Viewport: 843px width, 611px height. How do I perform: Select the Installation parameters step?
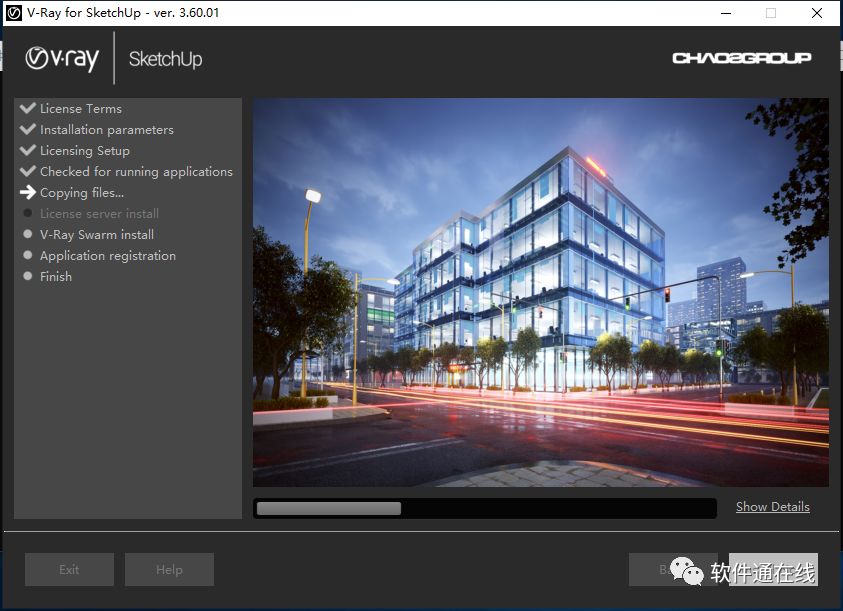[107, 130]
